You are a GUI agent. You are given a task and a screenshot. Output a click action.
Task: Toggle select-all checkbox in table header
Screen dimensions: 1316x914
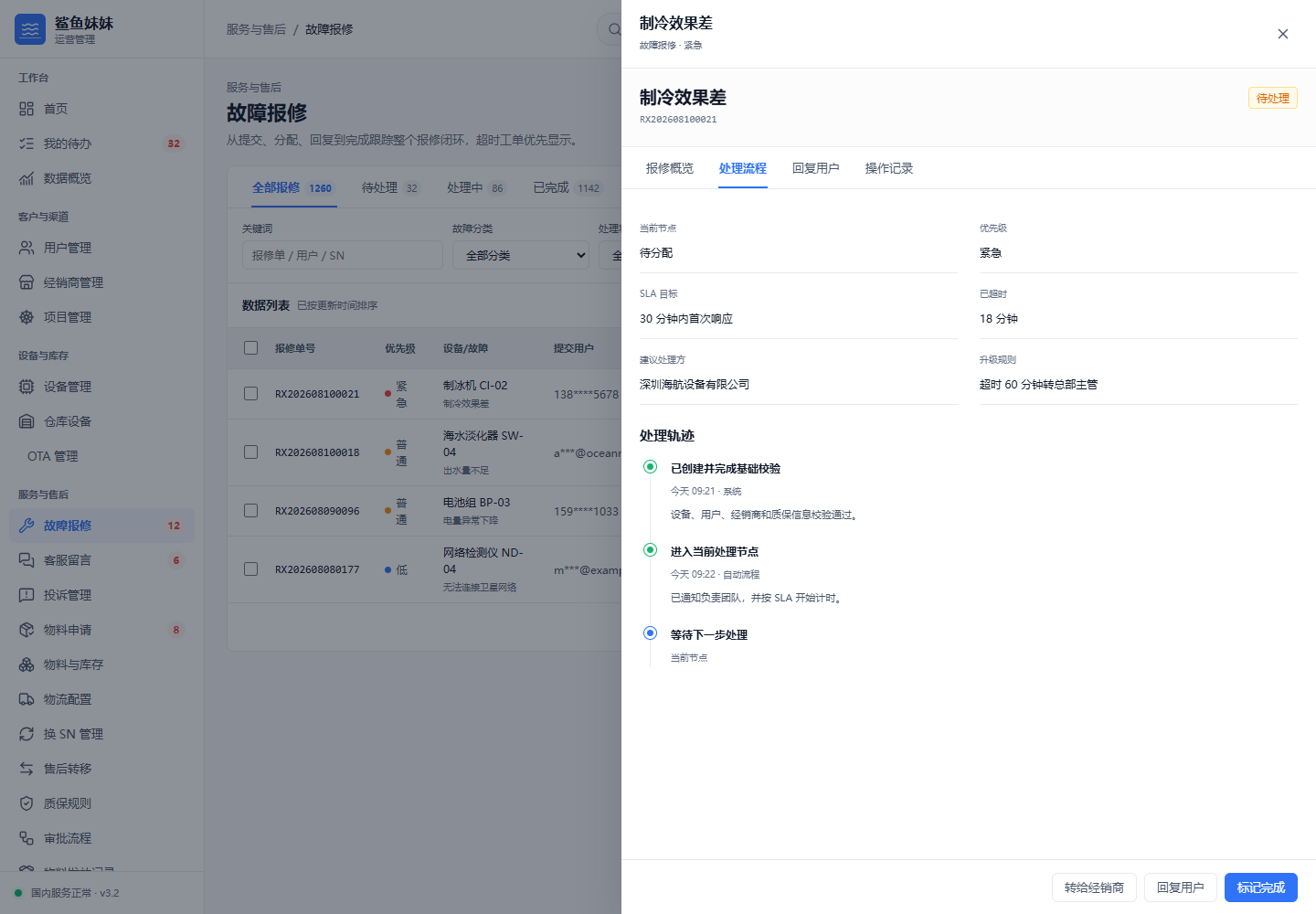click(x=251, y=347)
